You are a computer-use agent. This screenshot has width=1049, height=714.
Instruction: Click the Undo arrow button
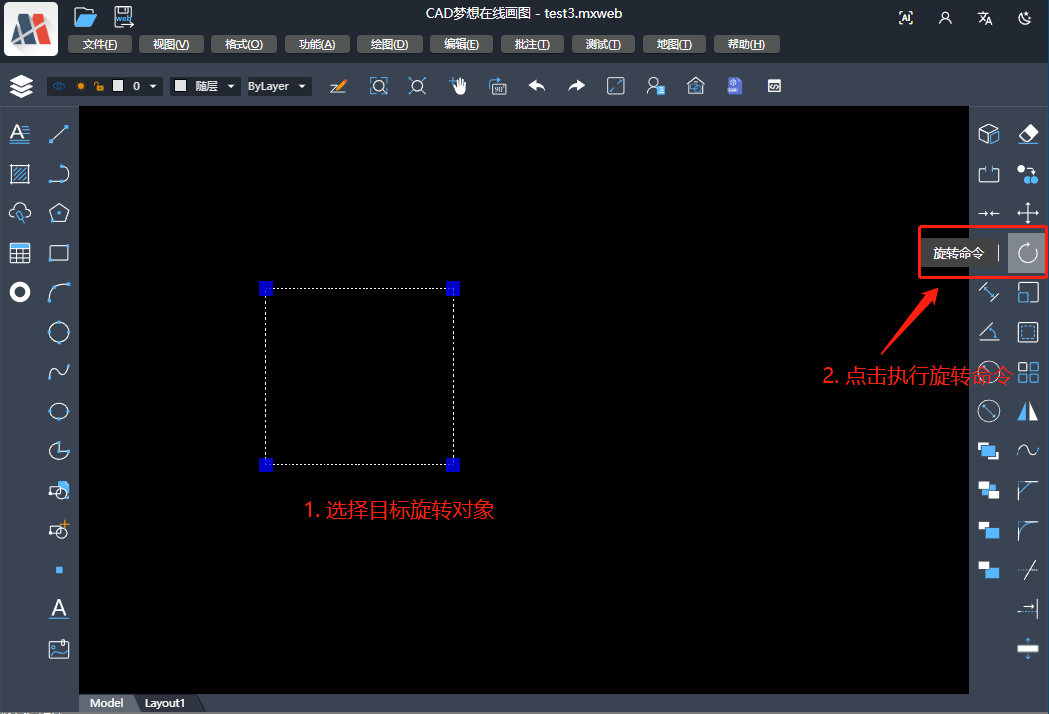click(x=537, y=86)
